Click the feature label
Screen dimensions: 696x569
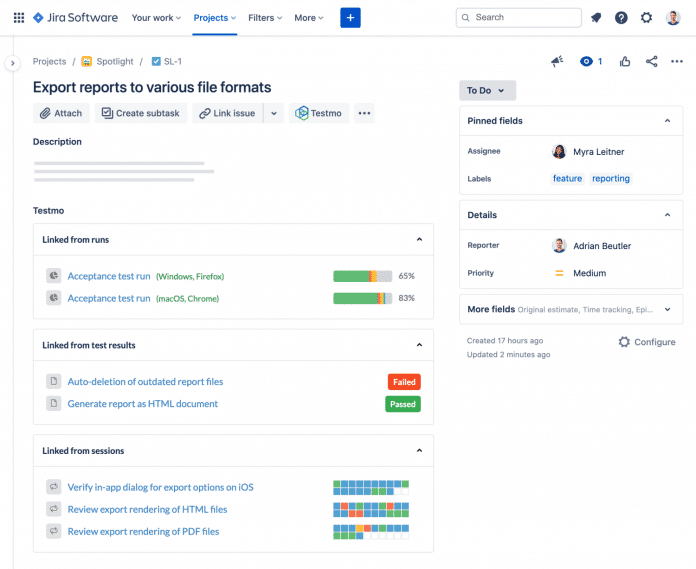click(567, 178)
